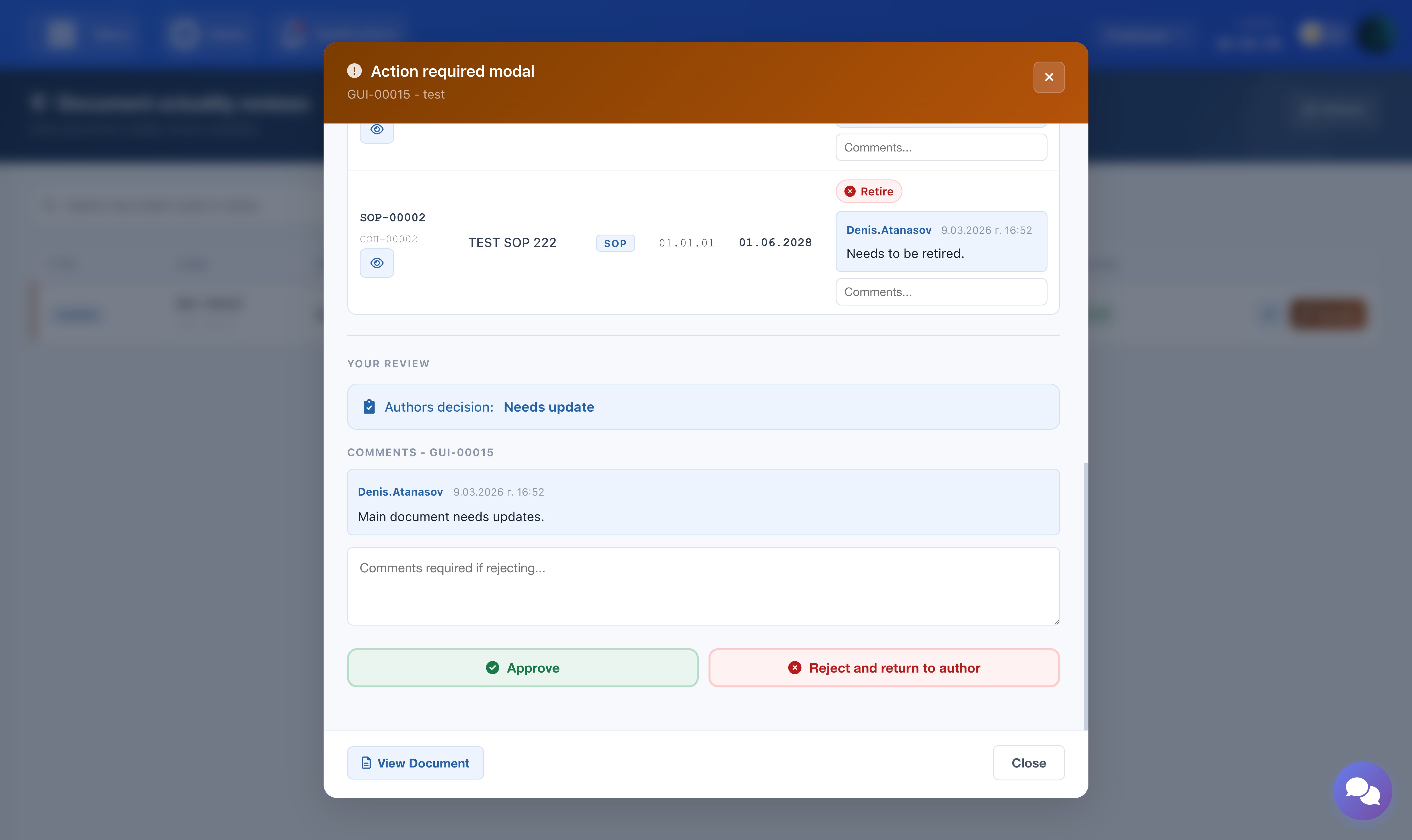This screenshot has height=840, width=1412.
Task: Click the clipboard icon beside Authors decision
Action: (369, 407)
